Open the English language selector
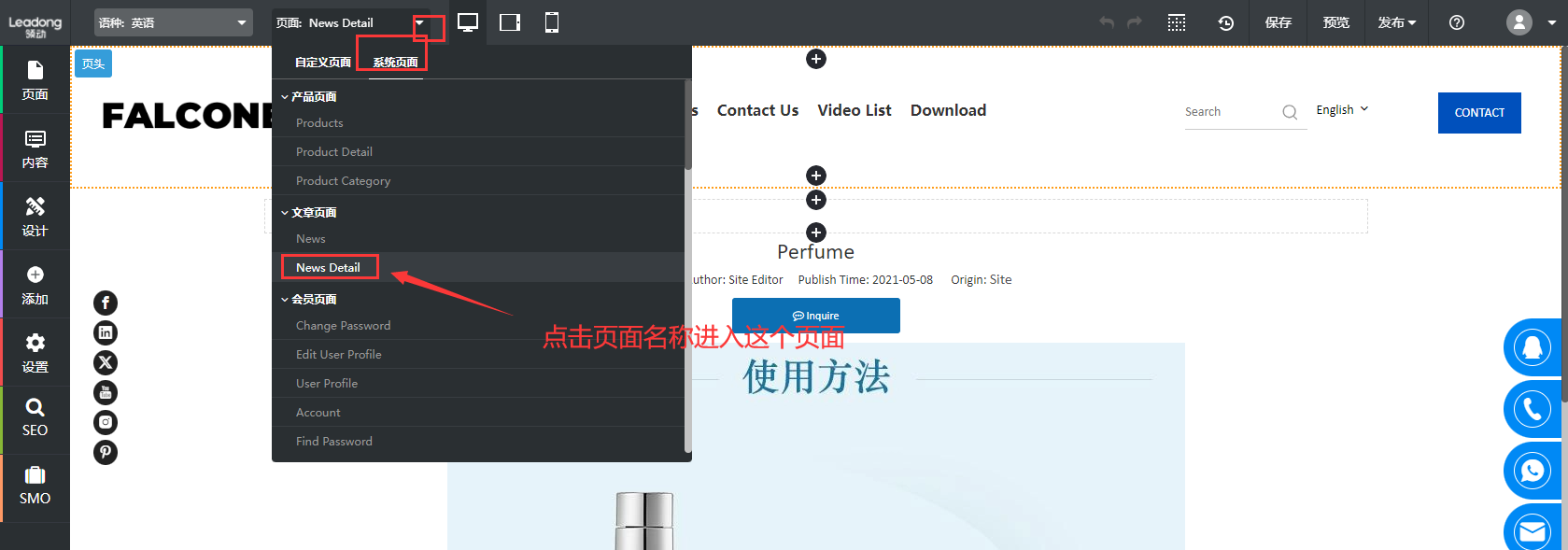The height and width of the screenshot is (550, 1568). pyautogui.click(x=1342, y=109)
